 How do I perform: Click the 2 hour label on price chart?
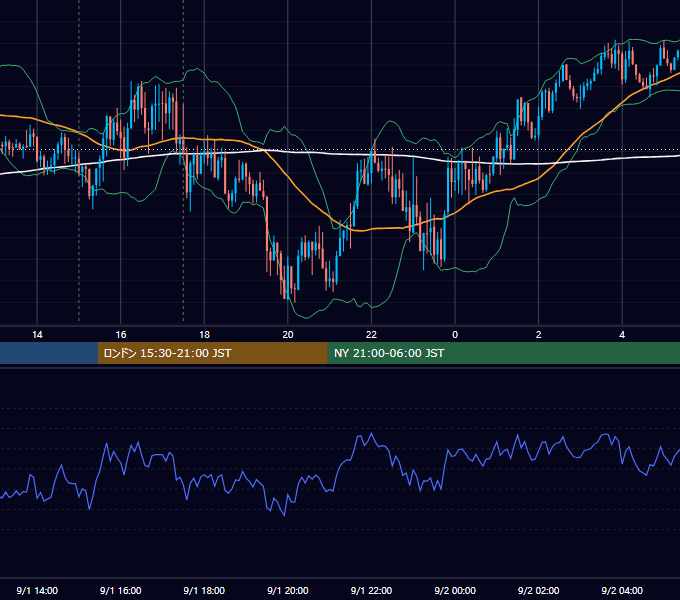point(539,335)
